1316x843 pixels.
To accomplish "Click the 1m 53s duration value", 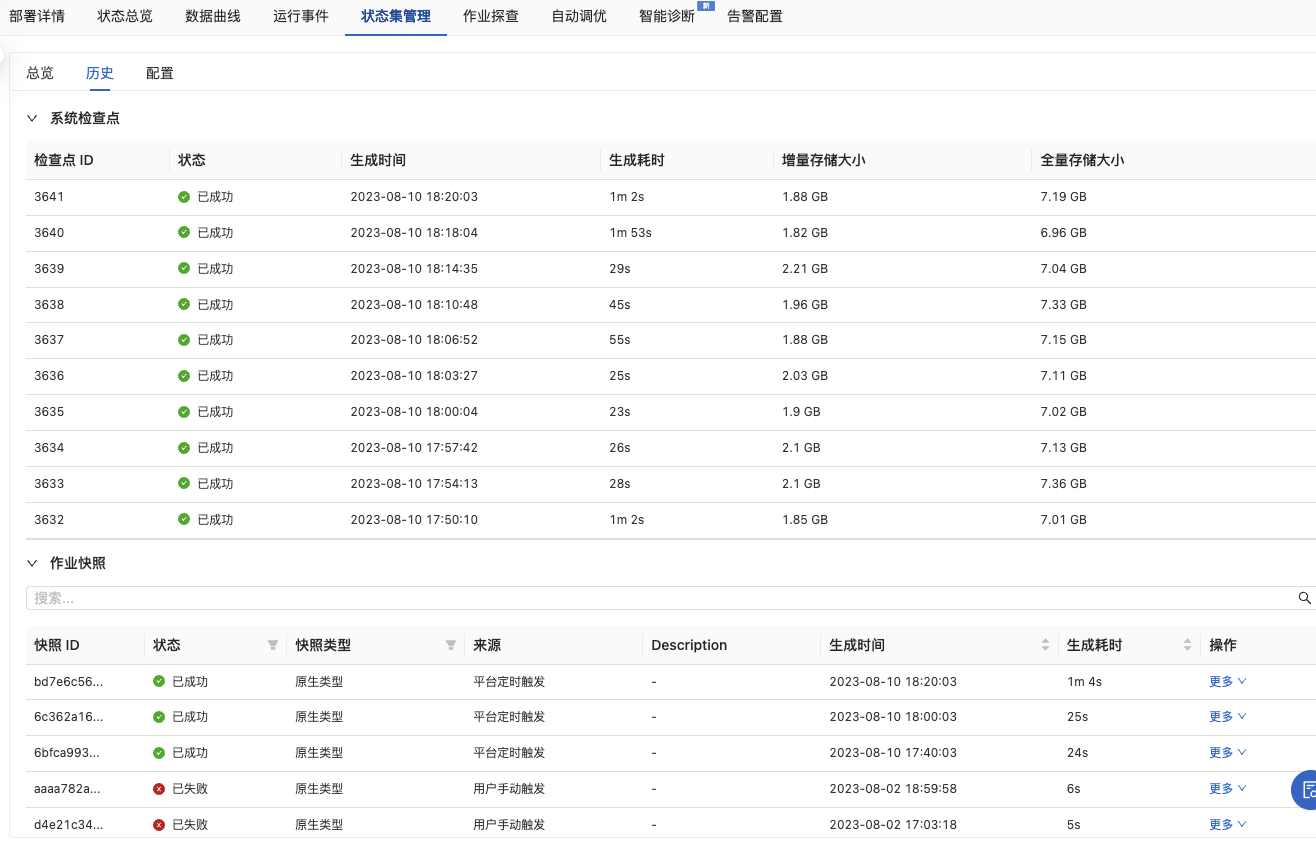I will click(630, 233).
